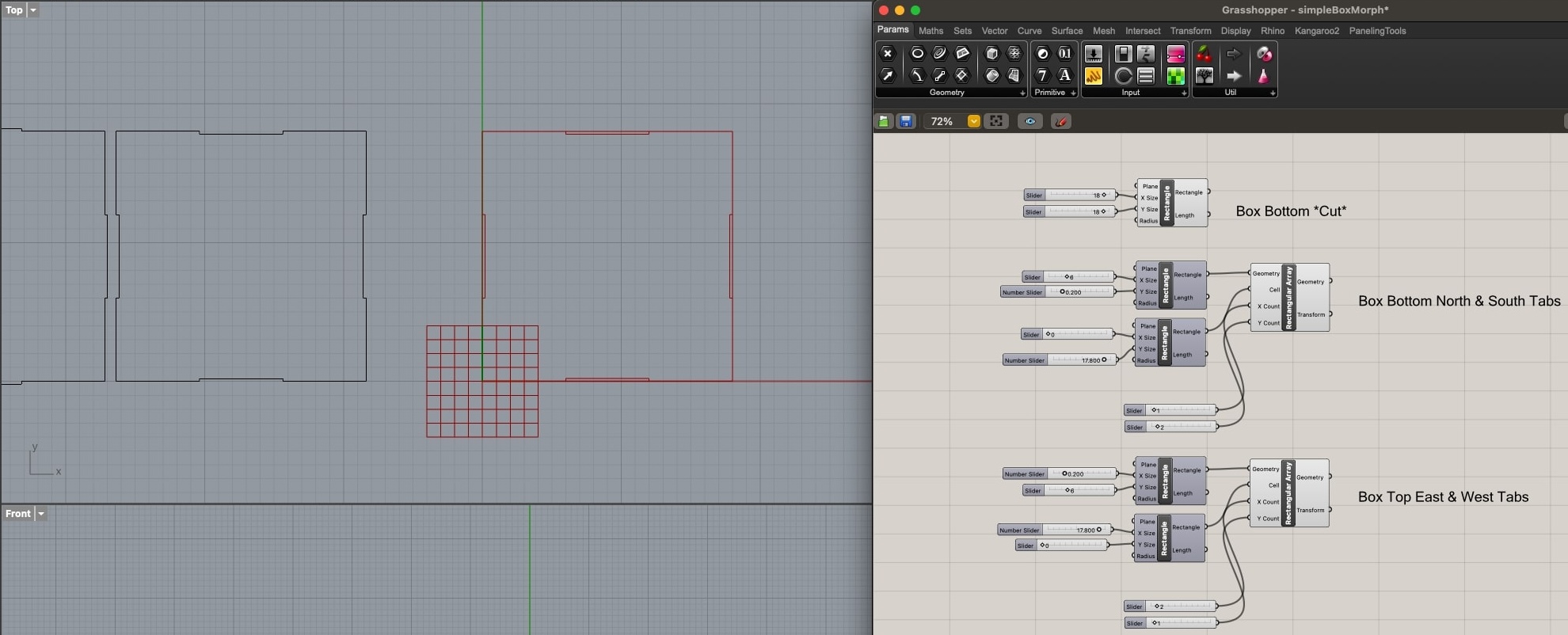Switch to the Sets tab
The height and width of the screenshot is (635, 1568).
point(962,31)
